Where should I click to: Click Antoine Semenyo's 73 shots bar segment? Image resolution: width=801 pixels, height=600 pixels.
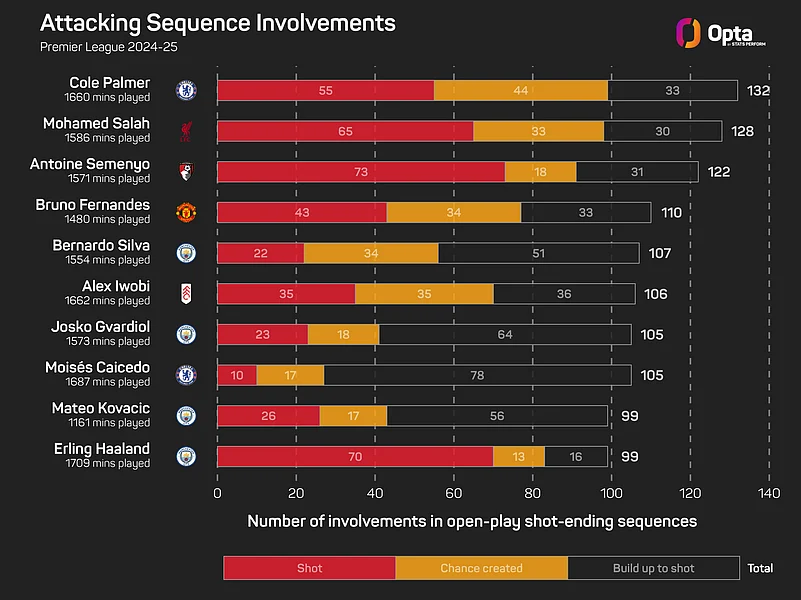point(360,171)
